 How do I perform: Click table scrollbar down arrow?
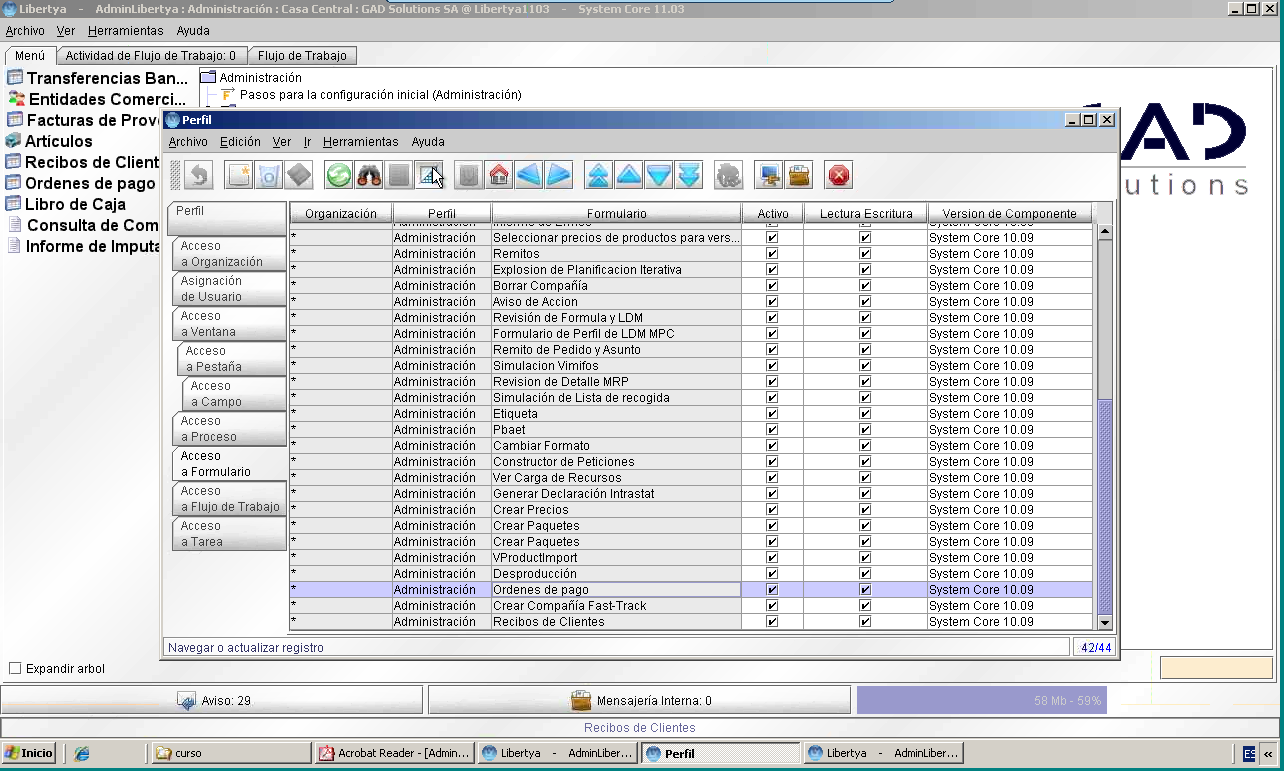click(x=1105, y=623)
